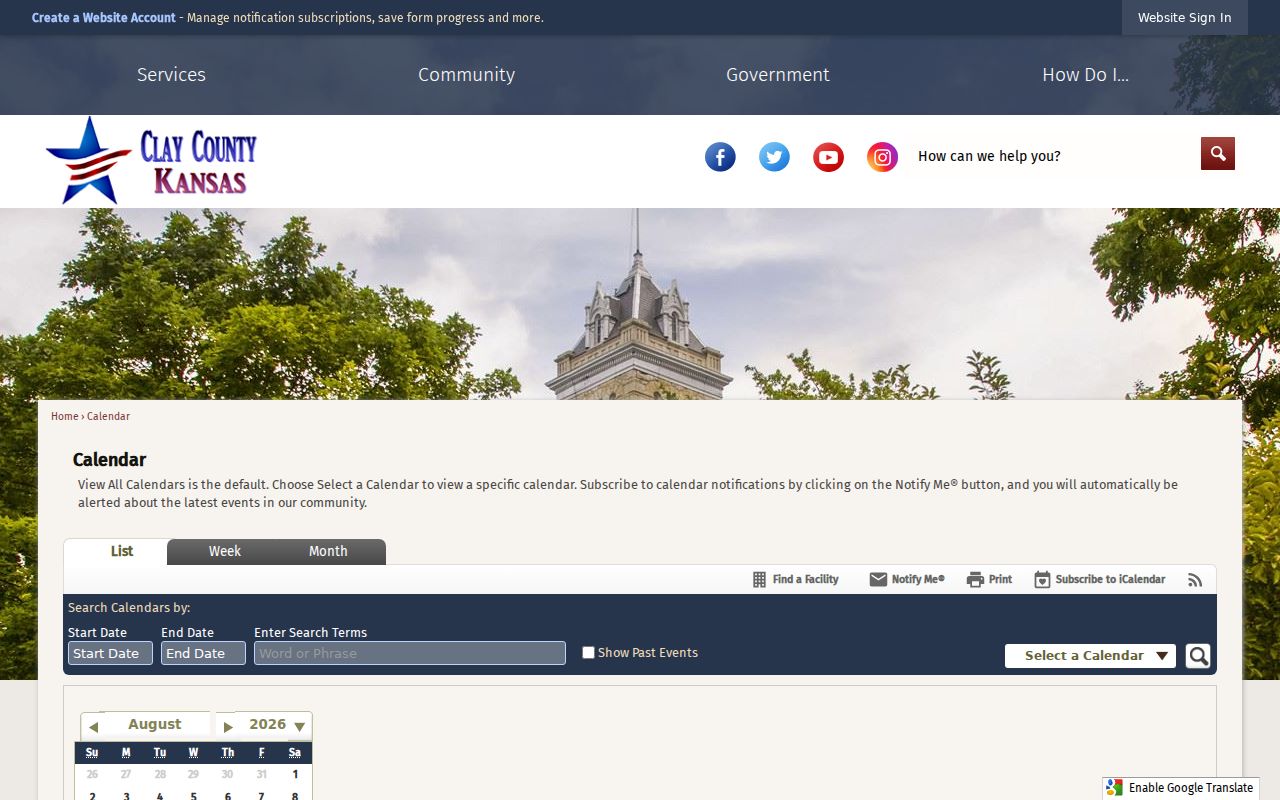Expand the How Do I... menu
This screenshot has width=1280, height=800.
click(1085, 75)
